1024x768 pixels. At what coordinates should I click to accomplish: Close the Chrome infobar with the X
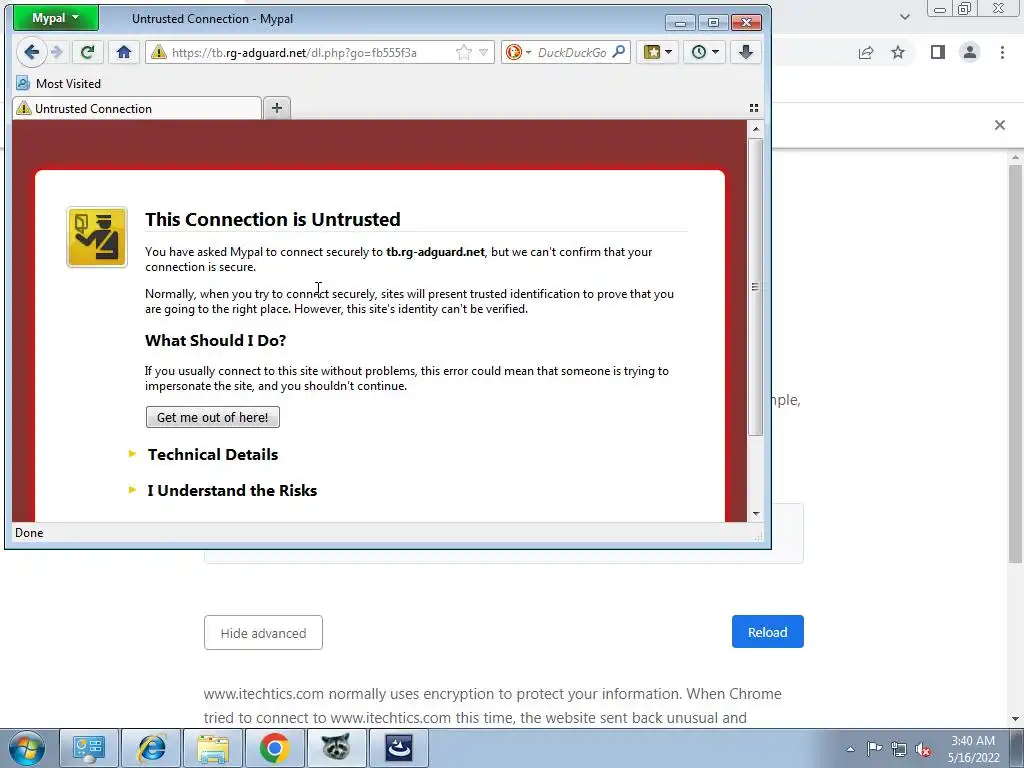1000,125
